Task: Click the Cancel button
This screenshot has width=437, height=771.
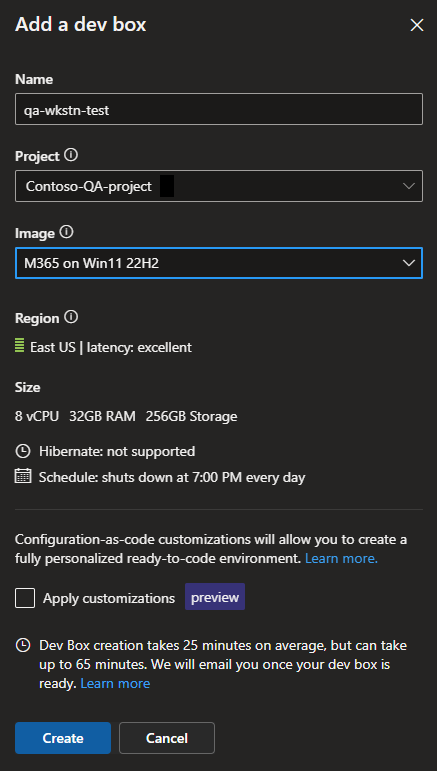Action: click(167, 738)
